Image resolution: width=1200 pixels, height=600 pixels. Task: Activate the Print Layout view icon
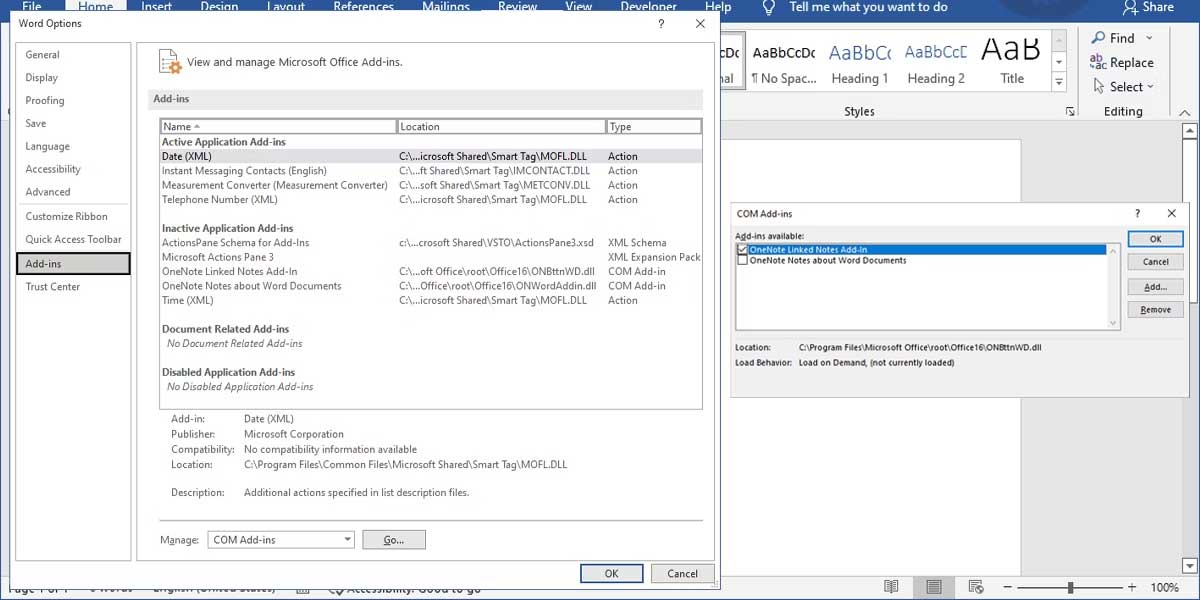[x=935, y=587]
